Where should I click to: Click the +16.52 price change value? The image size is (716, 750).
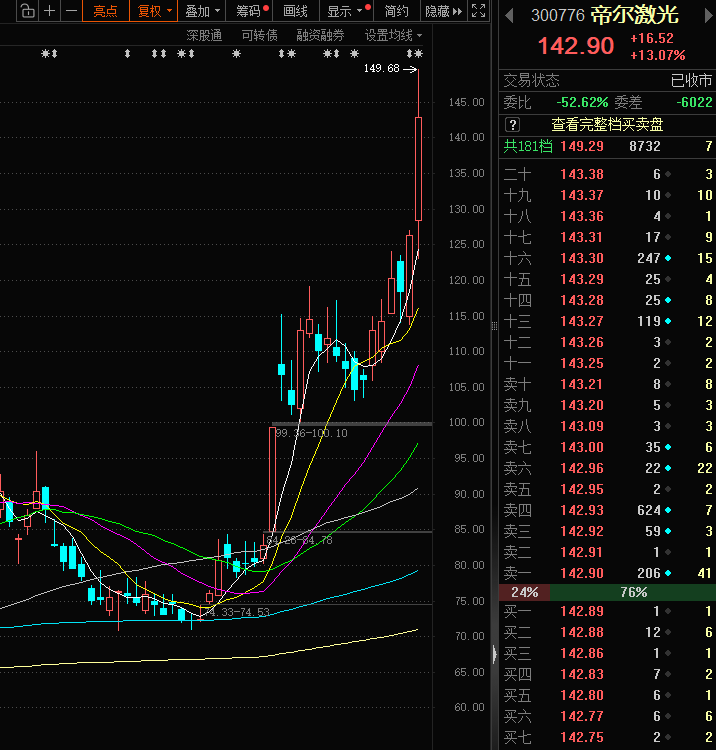pos(652,38)
